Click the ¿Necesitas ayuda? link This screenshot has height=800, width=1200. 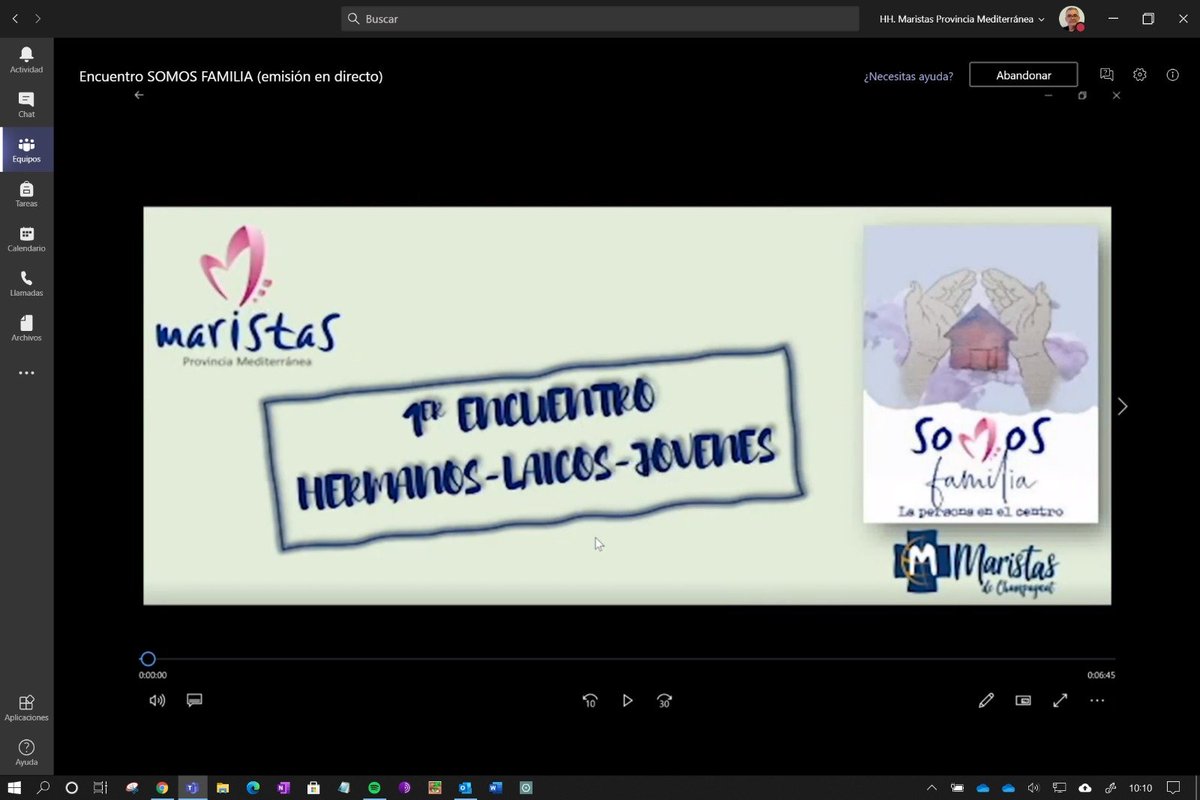[908, 75]
